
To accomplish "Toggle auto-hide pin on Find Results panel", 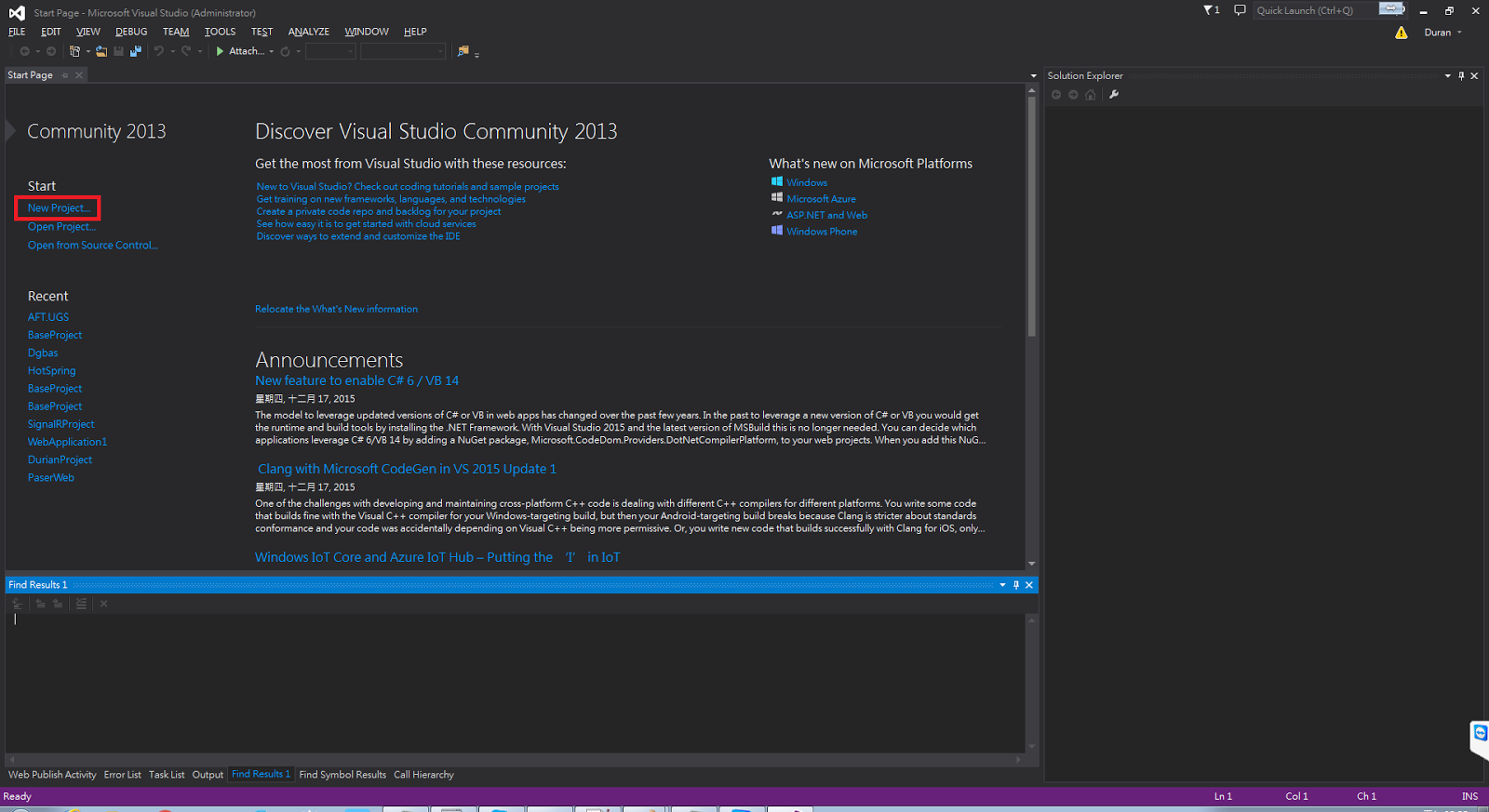I will pyautogui.click(x=1015, y=585).
